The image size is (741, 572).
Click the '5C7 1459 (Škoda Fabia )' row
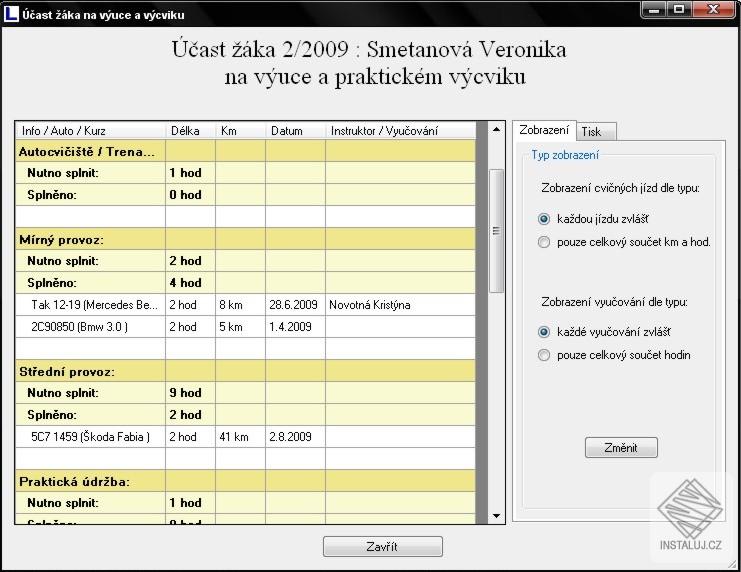(245, 437)
